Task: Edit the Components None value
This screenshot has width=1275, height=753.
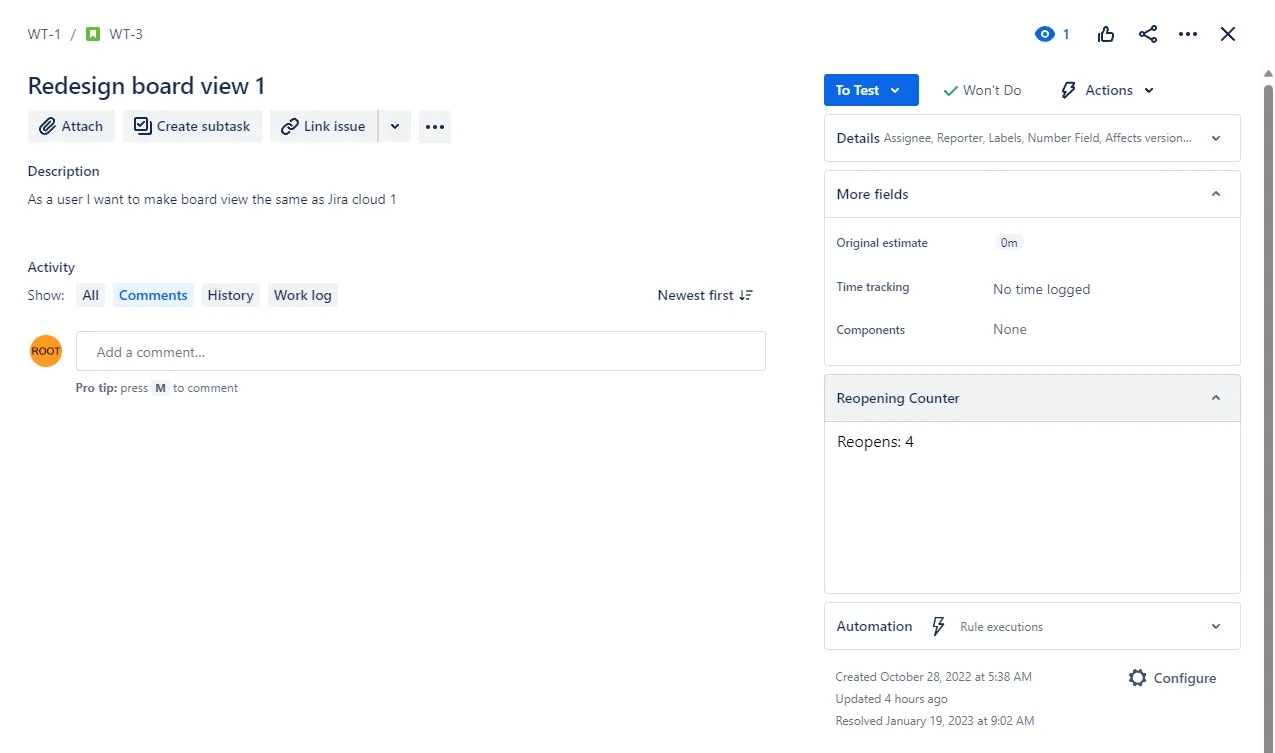Action: point(1010,329)
